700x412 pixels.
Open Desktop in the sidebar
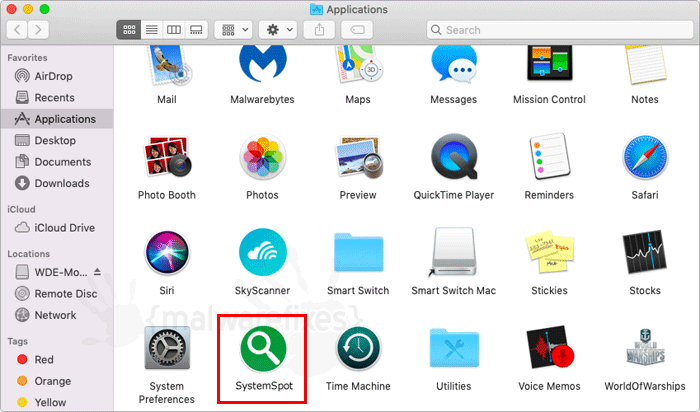57,141
